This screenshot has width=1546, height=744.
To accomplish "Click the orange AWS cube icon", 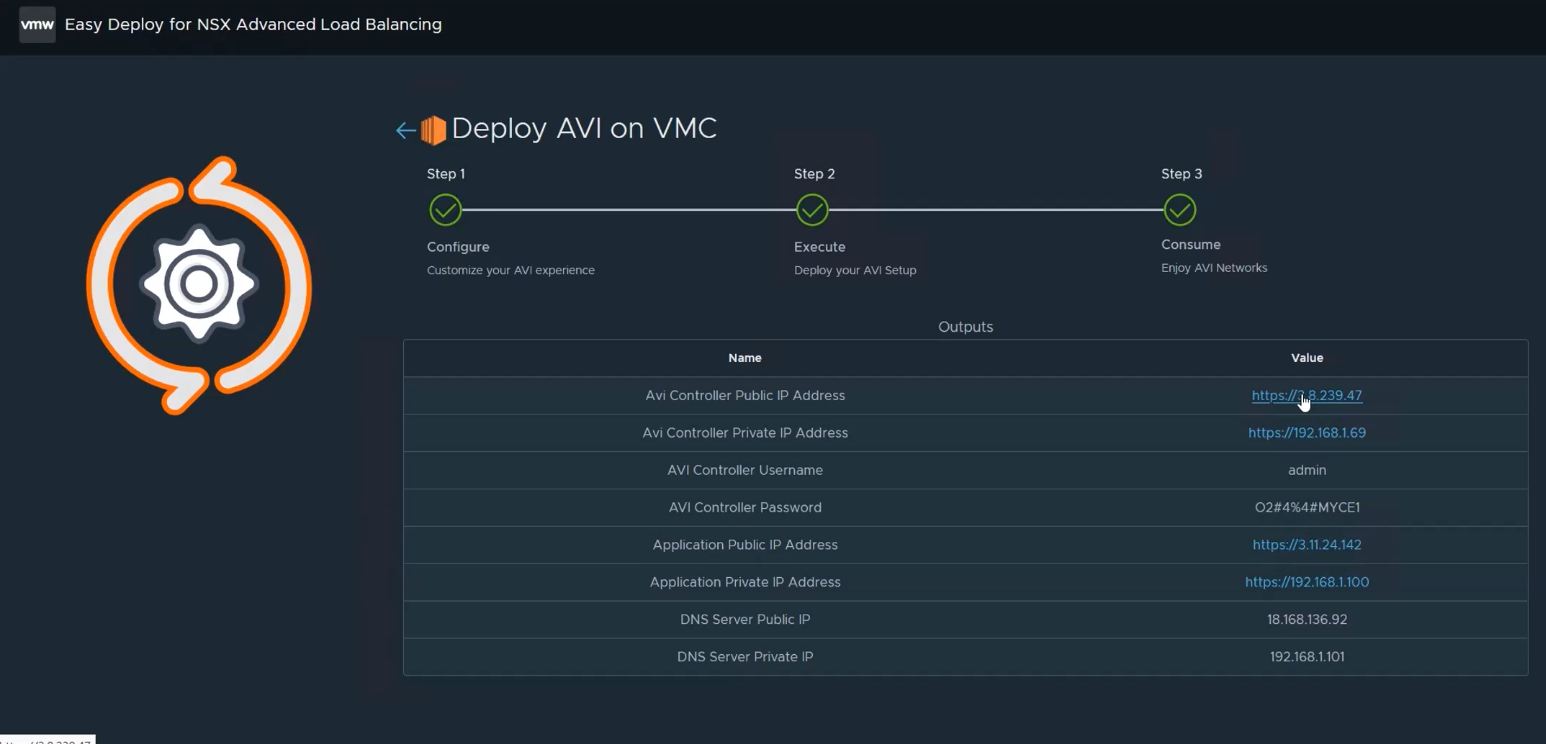I will click(x=433, y=130).
